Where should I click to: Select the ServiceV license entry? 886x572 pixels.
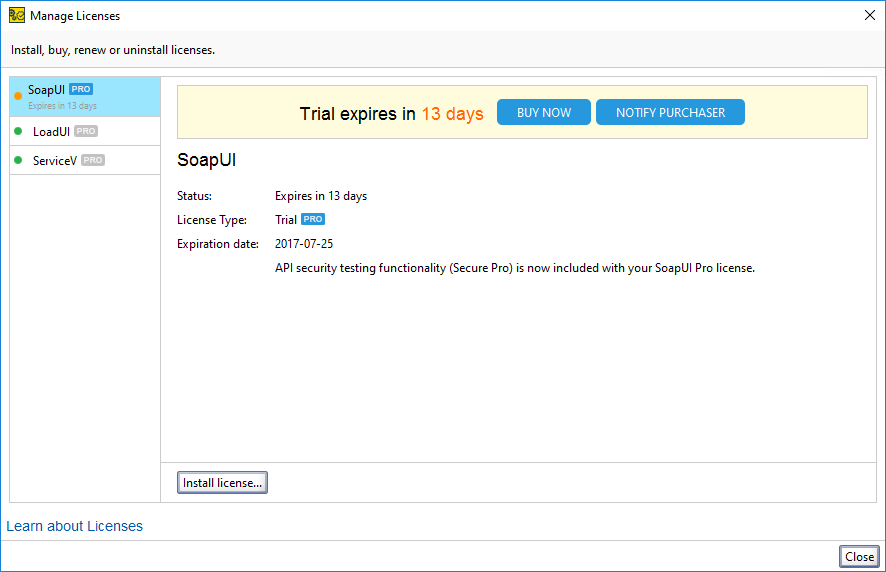pyautogui.click(x=85, y=161)
